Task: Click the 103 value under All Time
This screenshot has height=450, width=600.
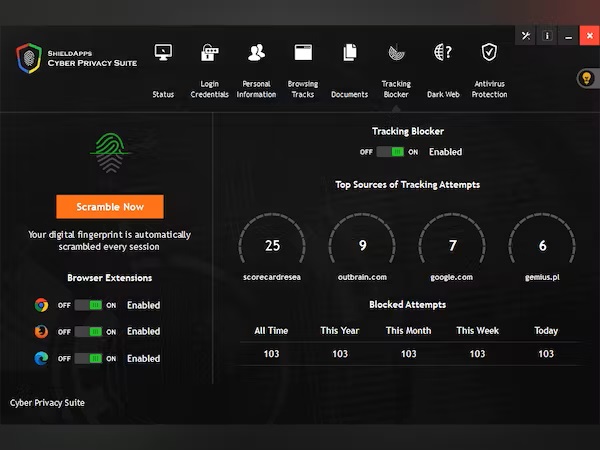Action: click(x=271, y=354)
